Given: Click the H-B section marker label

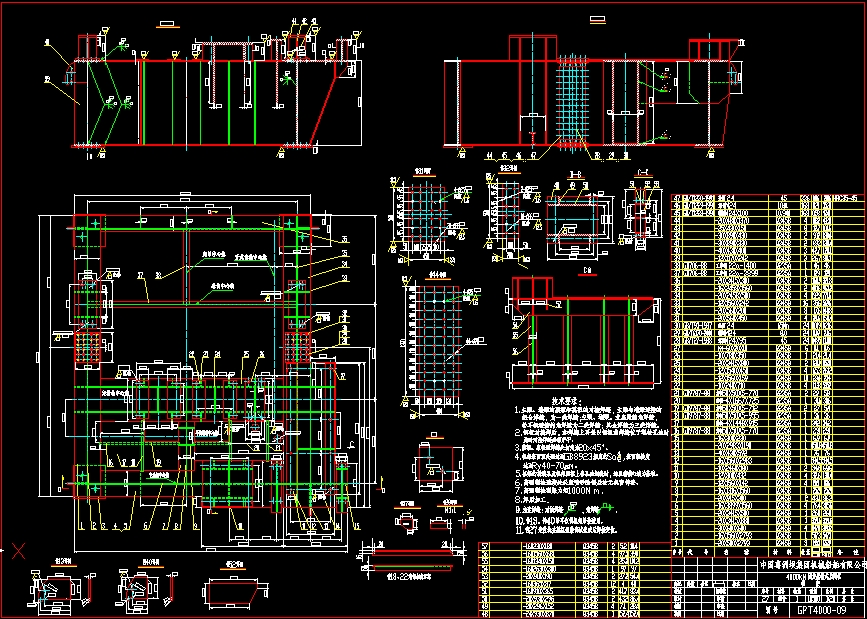Looking at the screenshot, I should coord(576,172).
